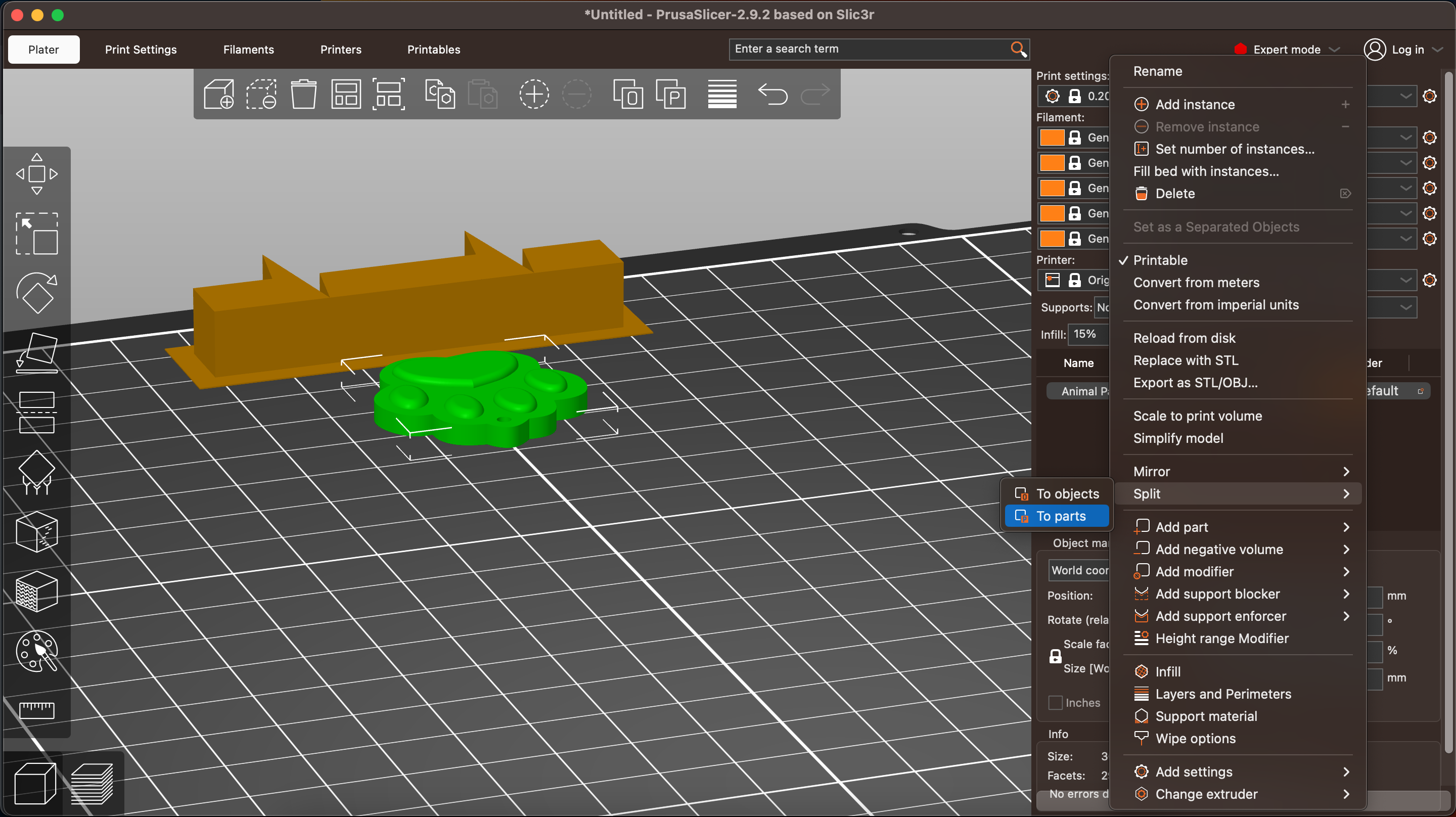Viewport: 1456px width, 817px height.
Task: Choose Add instance in context menu
Action: [1238, 105]
